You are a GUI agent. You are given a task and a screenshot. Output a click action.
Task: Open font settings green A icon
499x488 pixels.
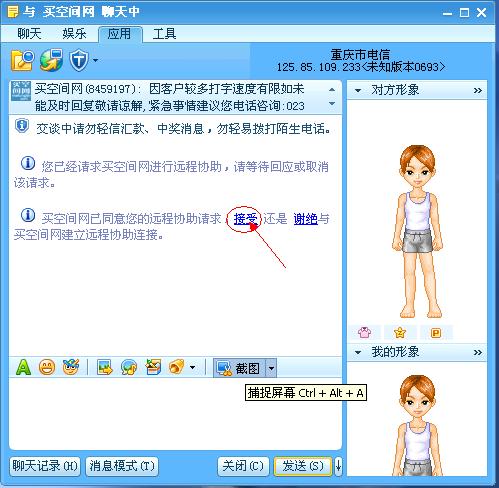click(x=23, y=367)
